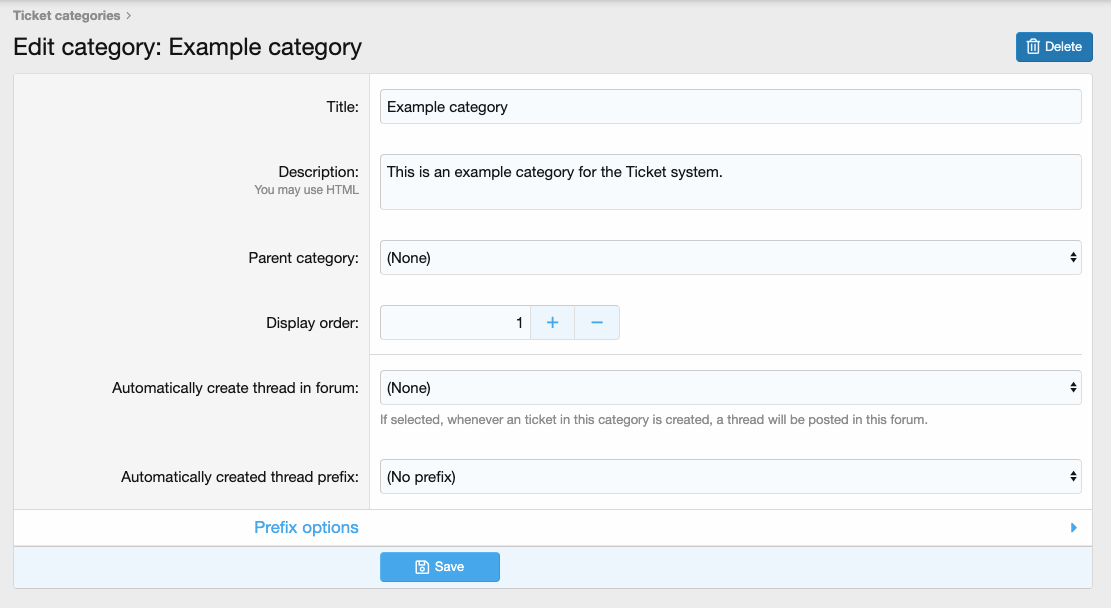
Task: Click the 'Title:' field label
Action: (x=342, y=107)
